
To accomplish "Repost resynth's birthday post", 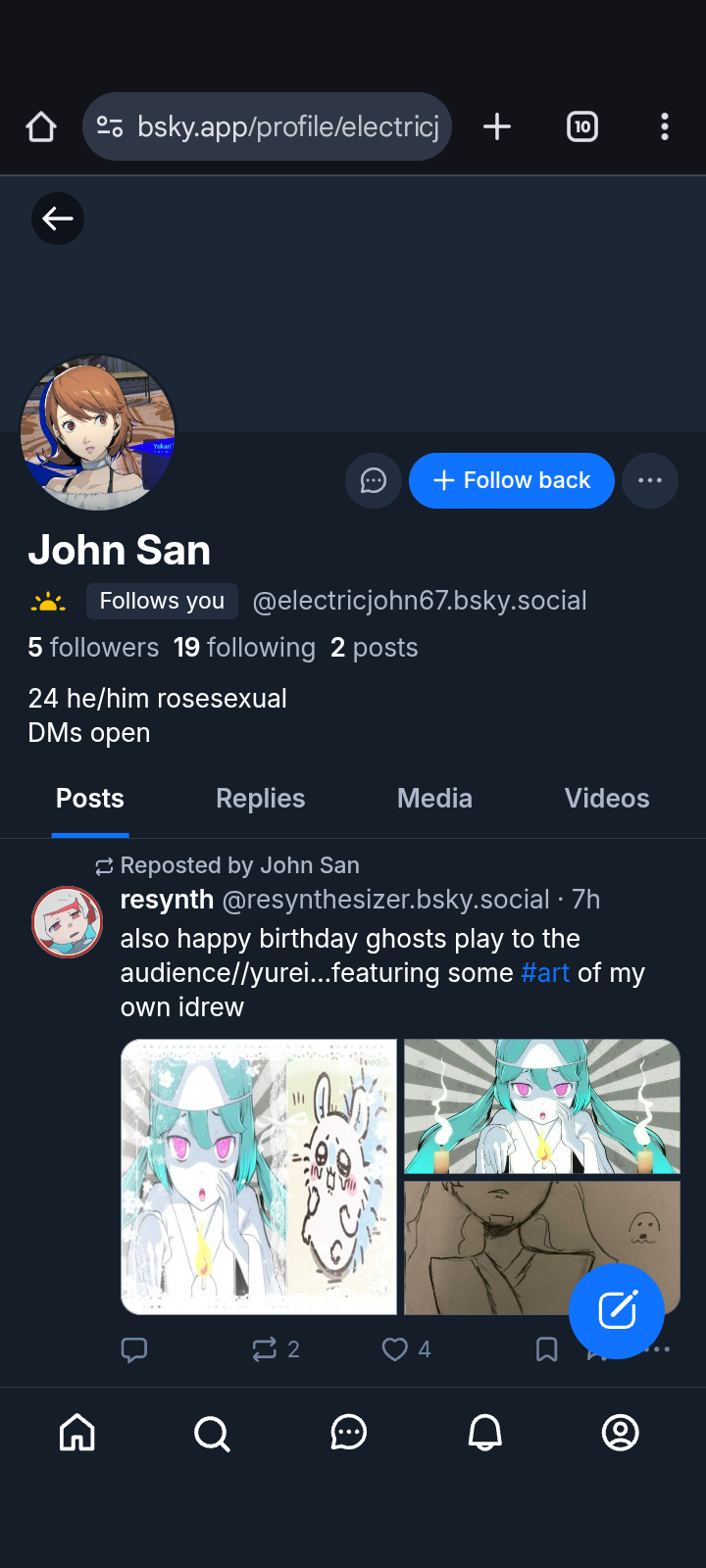I will (x=265, y=1349).
